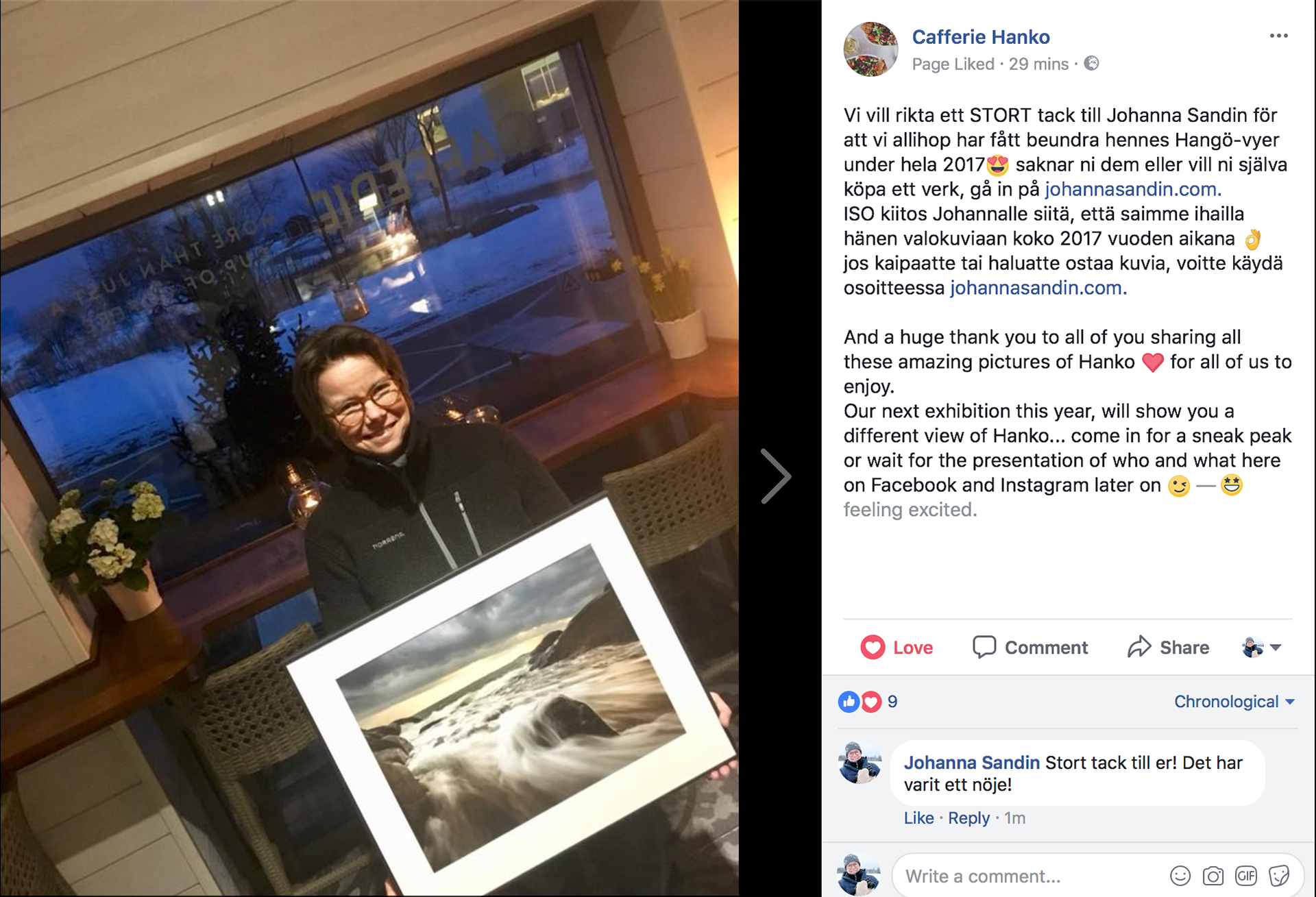1316x897 pixels.
Task: Click the Comment button
Action: [1029, 648]
